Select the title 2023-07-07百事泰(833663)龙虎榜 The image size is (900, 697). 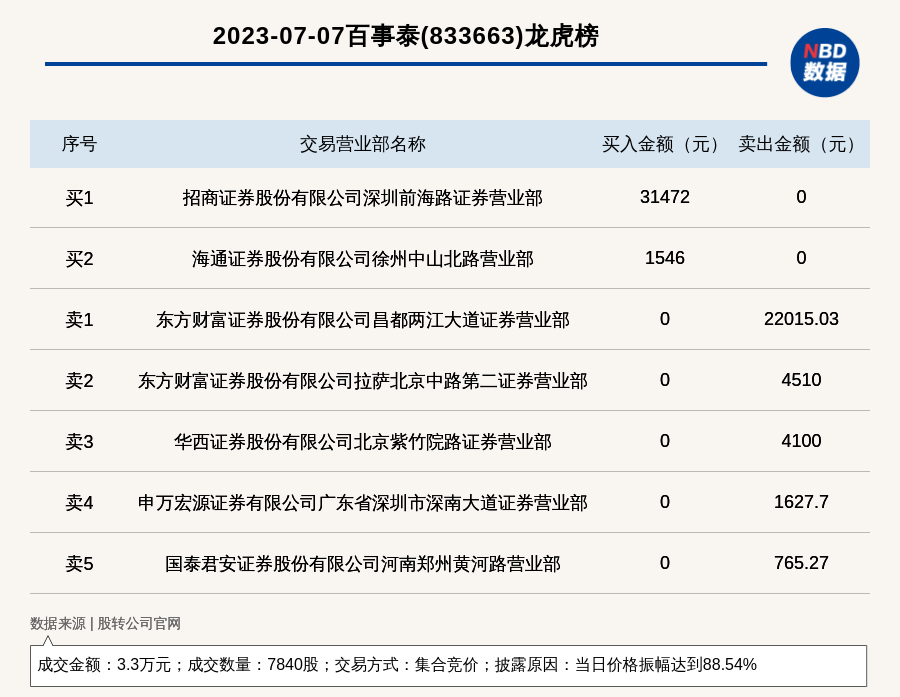(406, 36)
